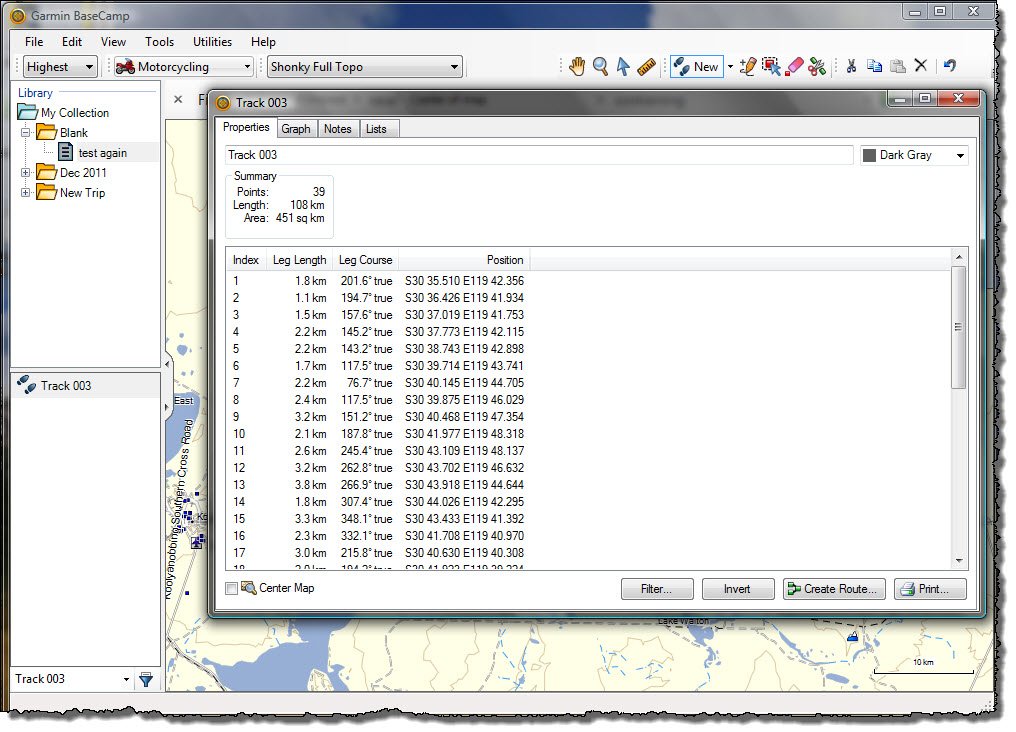
Task: Close the Track 003 dialog window
Action: point(958,98)
